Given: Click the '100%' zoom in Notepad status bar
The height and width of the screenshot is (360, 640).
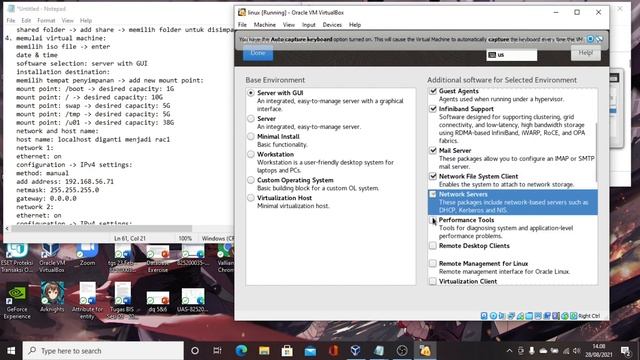Looking at the screenshot, I should point(185,238).
